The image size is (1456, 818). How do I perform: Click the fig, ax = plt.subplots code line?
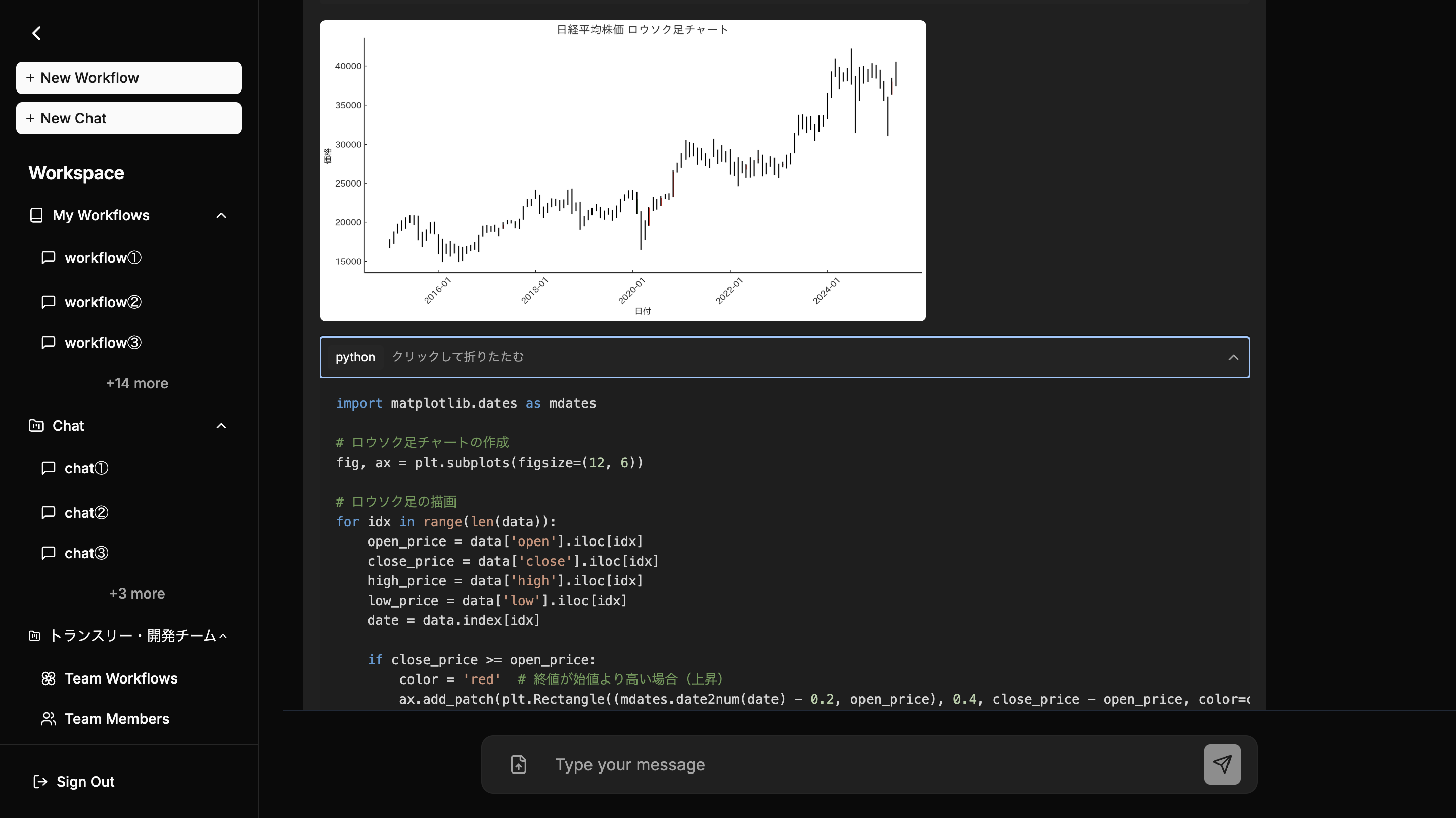489,463
